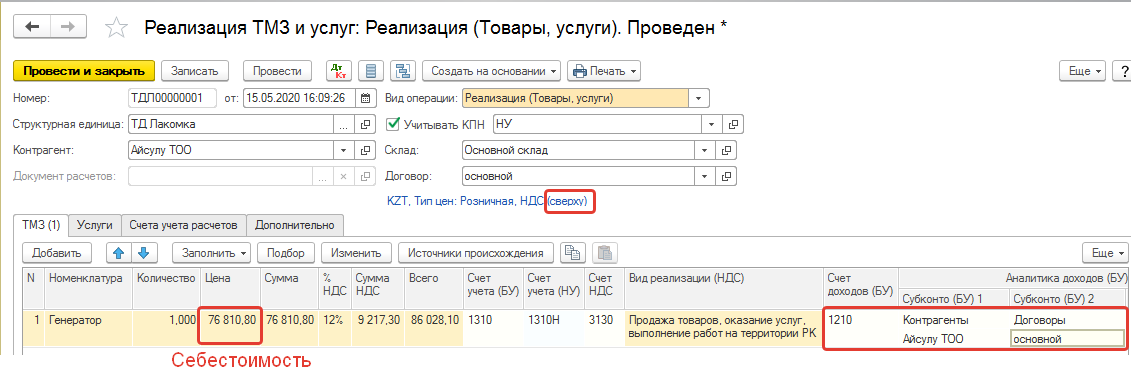1131x385 pixels.
Task: Move table row down with arrow
Action: (144, 253)
